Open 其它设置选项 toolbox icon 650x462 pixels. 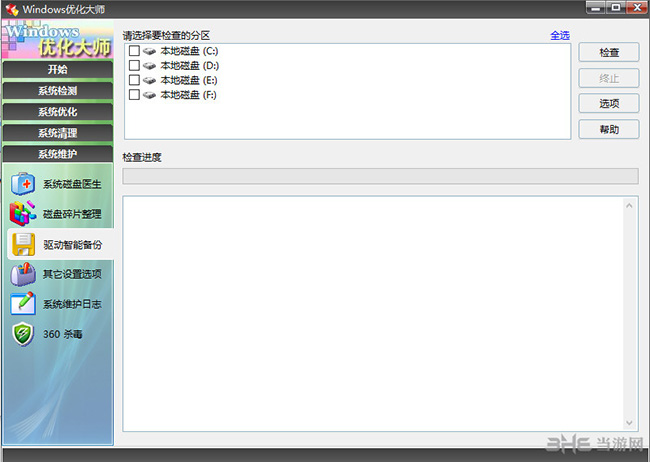pyautogui.click(x=23, y=274)
